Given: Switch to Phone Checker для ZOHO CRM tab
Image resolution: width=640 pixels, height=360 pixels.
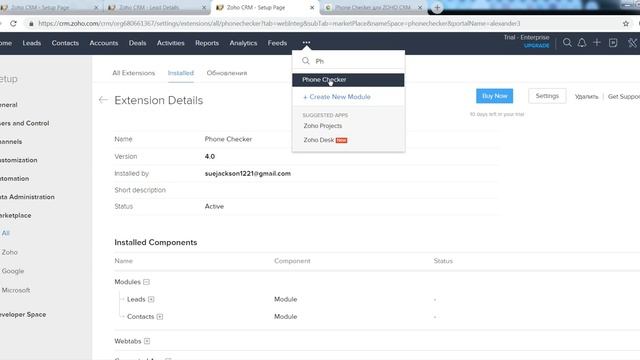Looking at the screenshot, I should coord(373,7).
